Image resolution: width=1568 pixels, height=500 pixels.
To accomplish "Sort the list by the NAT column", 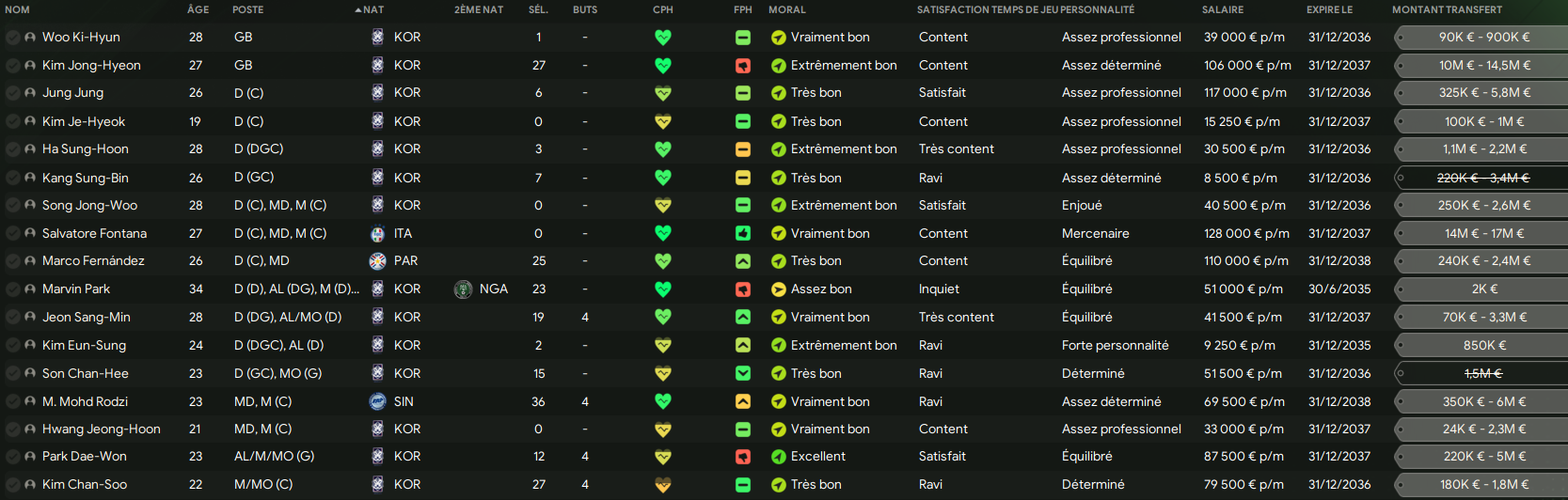I will pyautogui.click(x=372, y=9).
